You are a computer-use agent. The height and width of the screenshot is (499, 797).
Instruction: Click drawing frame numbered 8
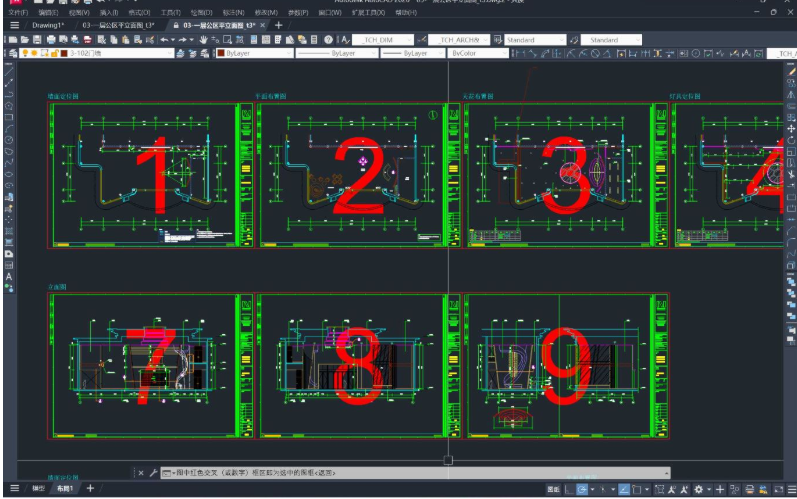click(358, 366)
